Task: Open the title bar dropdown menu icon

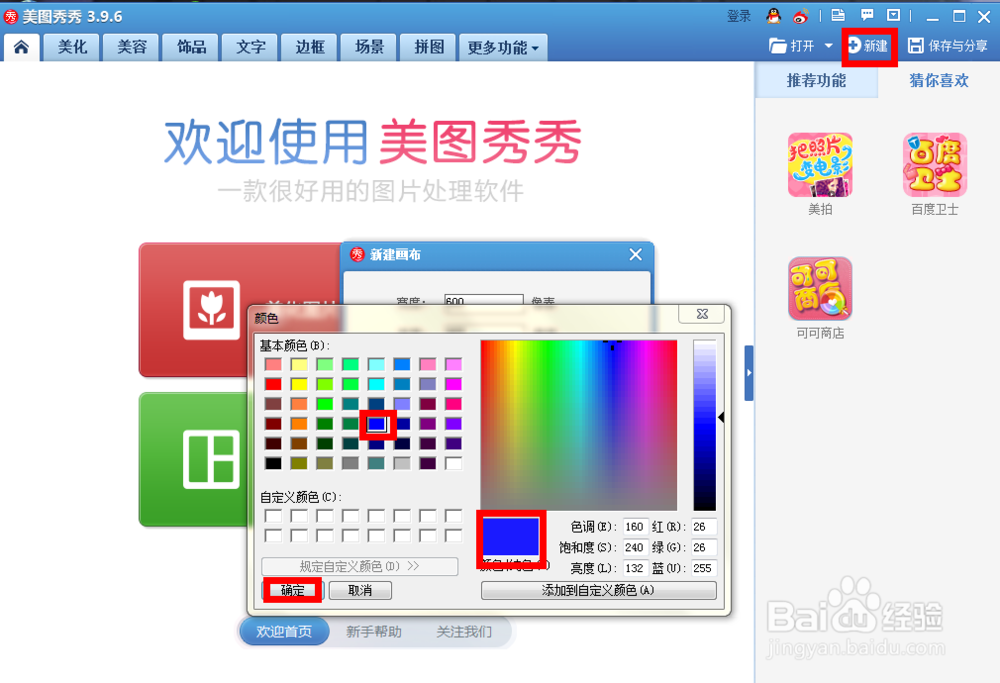Action: (x=893, y=15)
